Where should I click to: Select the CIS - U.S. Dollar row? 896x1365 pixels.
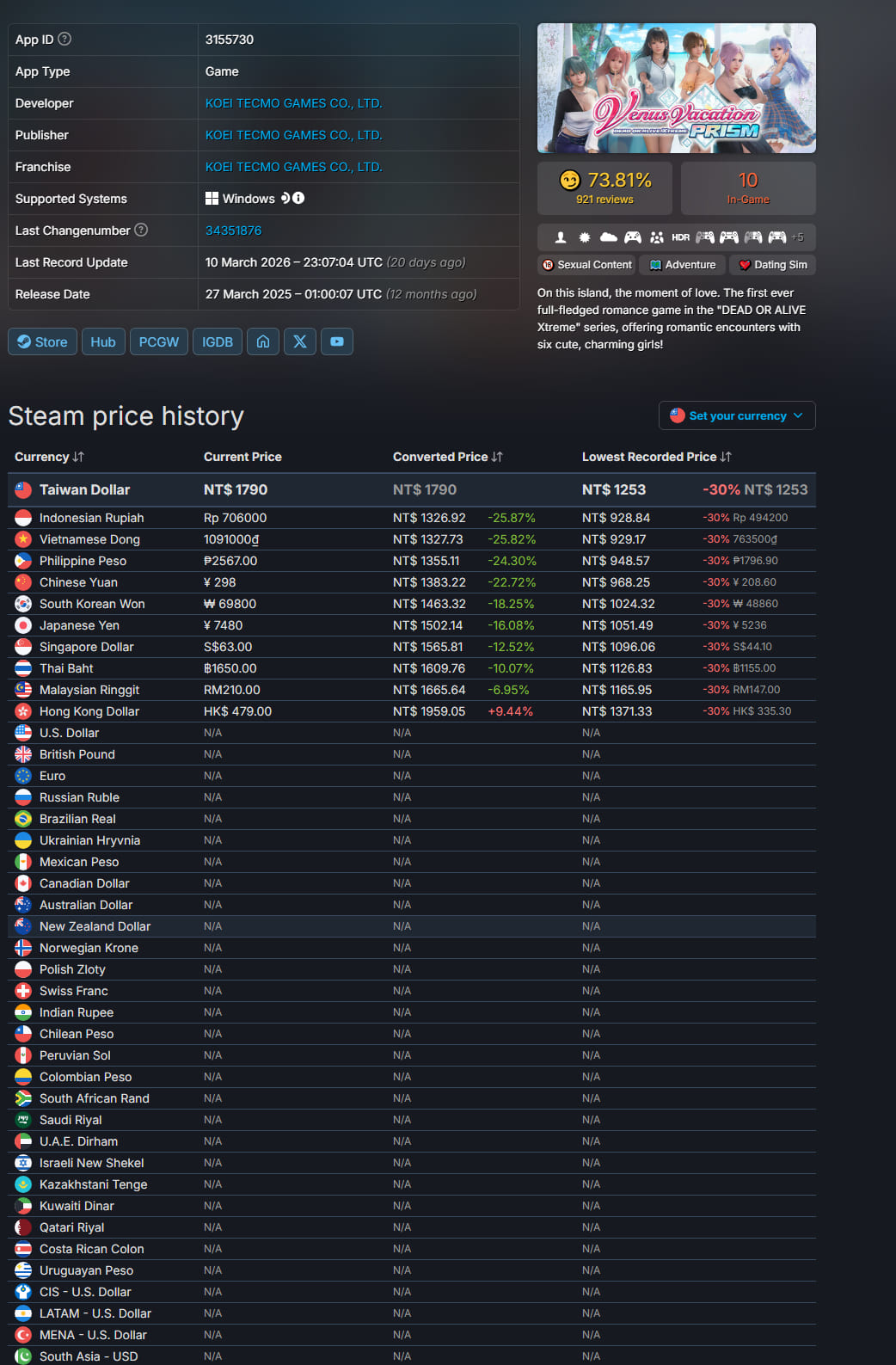point(412,1292)
